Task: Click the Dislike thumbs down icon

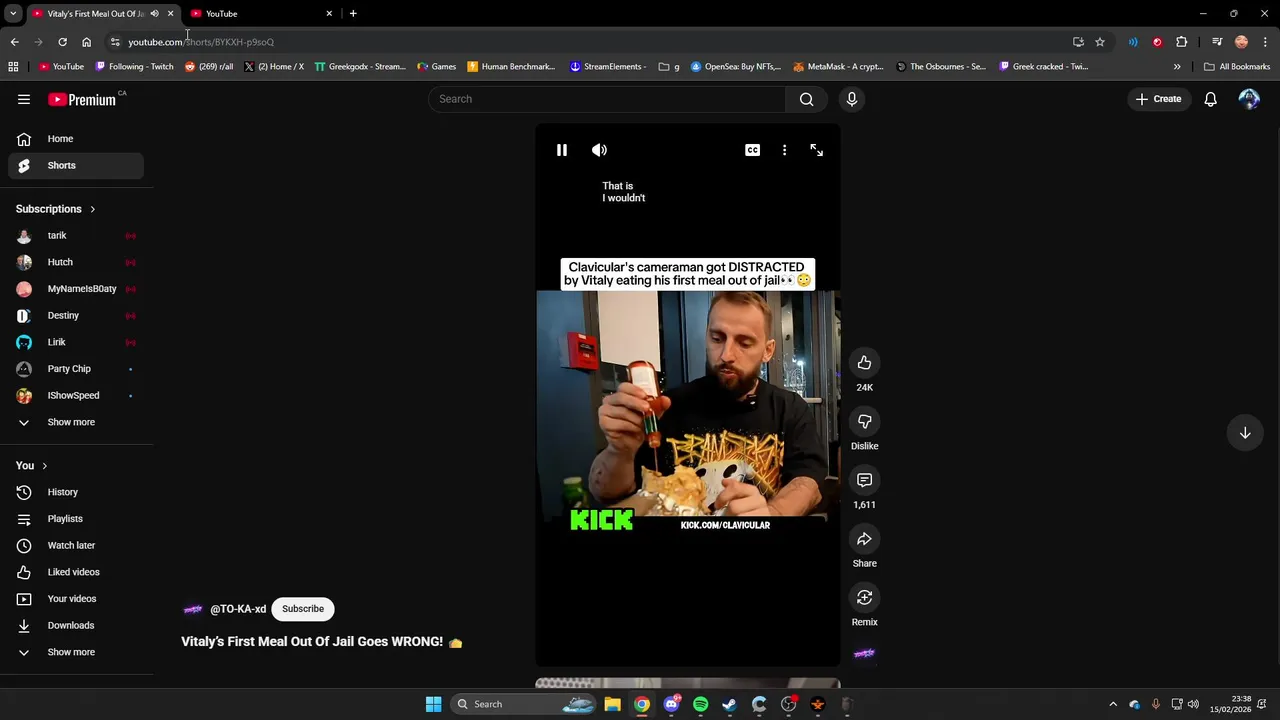Action: coord(865,421)
